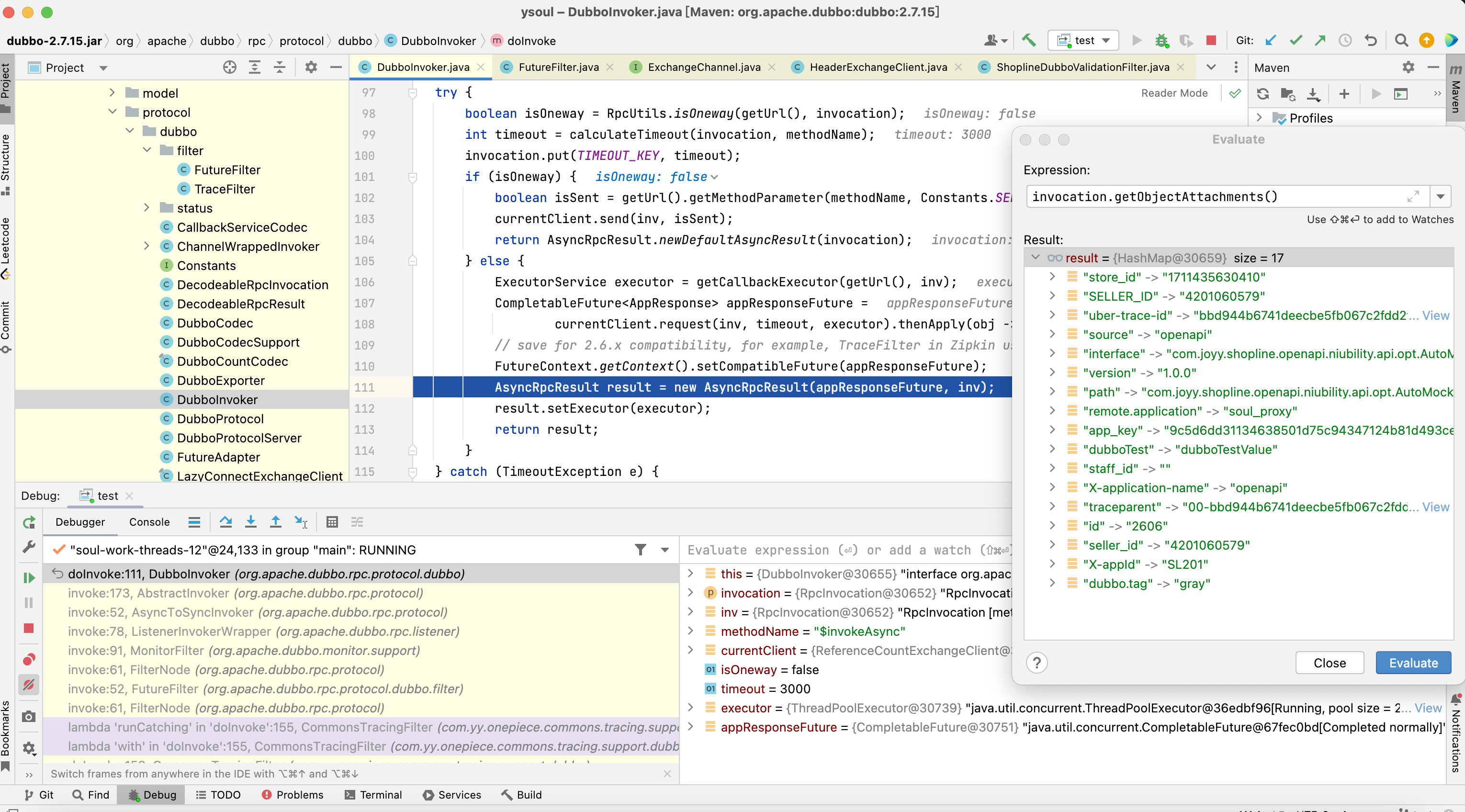
Task: Collapse the filter folder
Action: 146,150
